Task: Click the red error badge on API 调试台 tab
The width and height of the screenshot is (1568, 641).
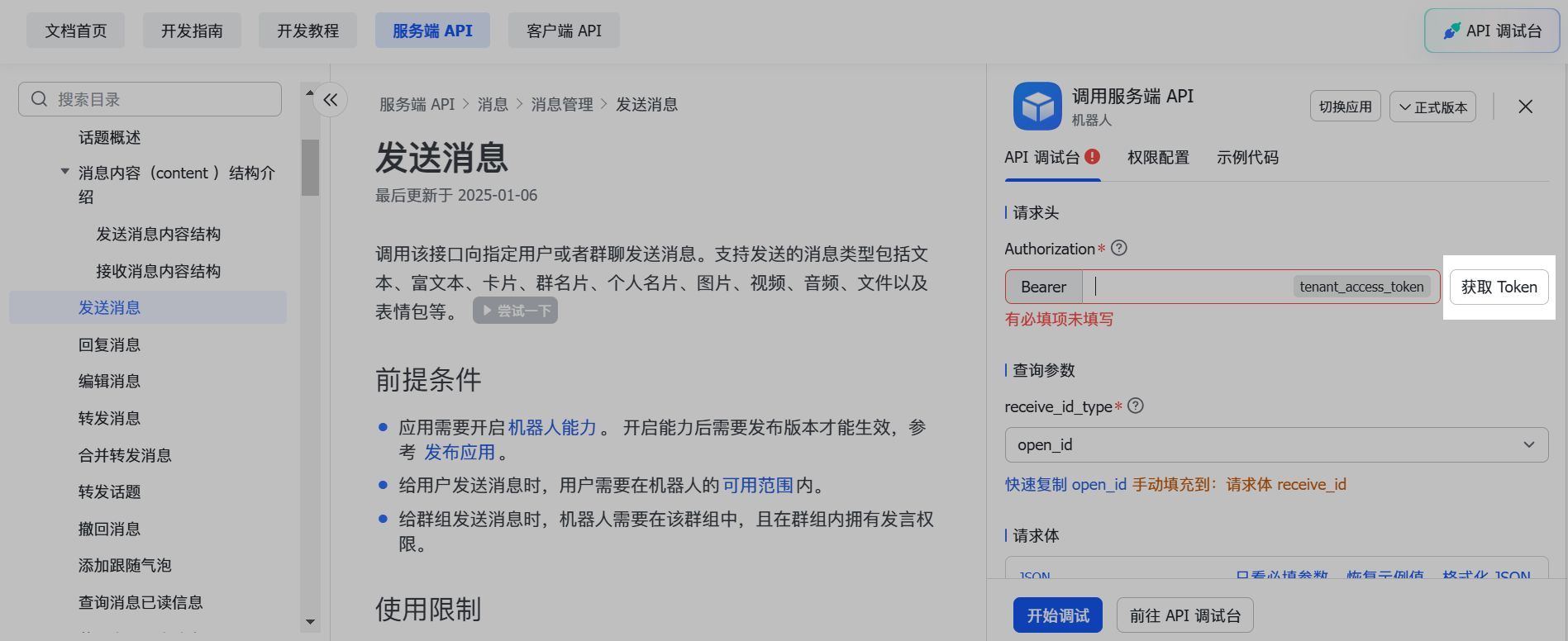Action: click(x=1092, y=156)
